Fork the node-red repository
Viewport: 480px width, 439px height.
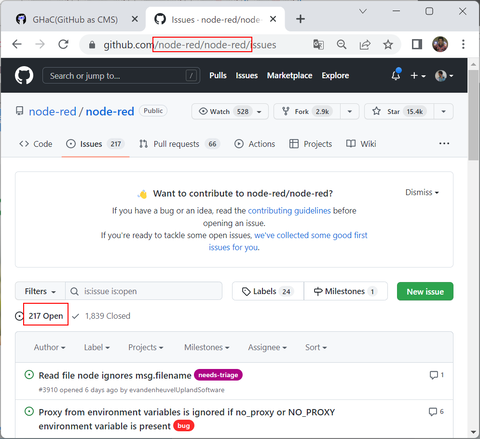click(x=307, y=111)
